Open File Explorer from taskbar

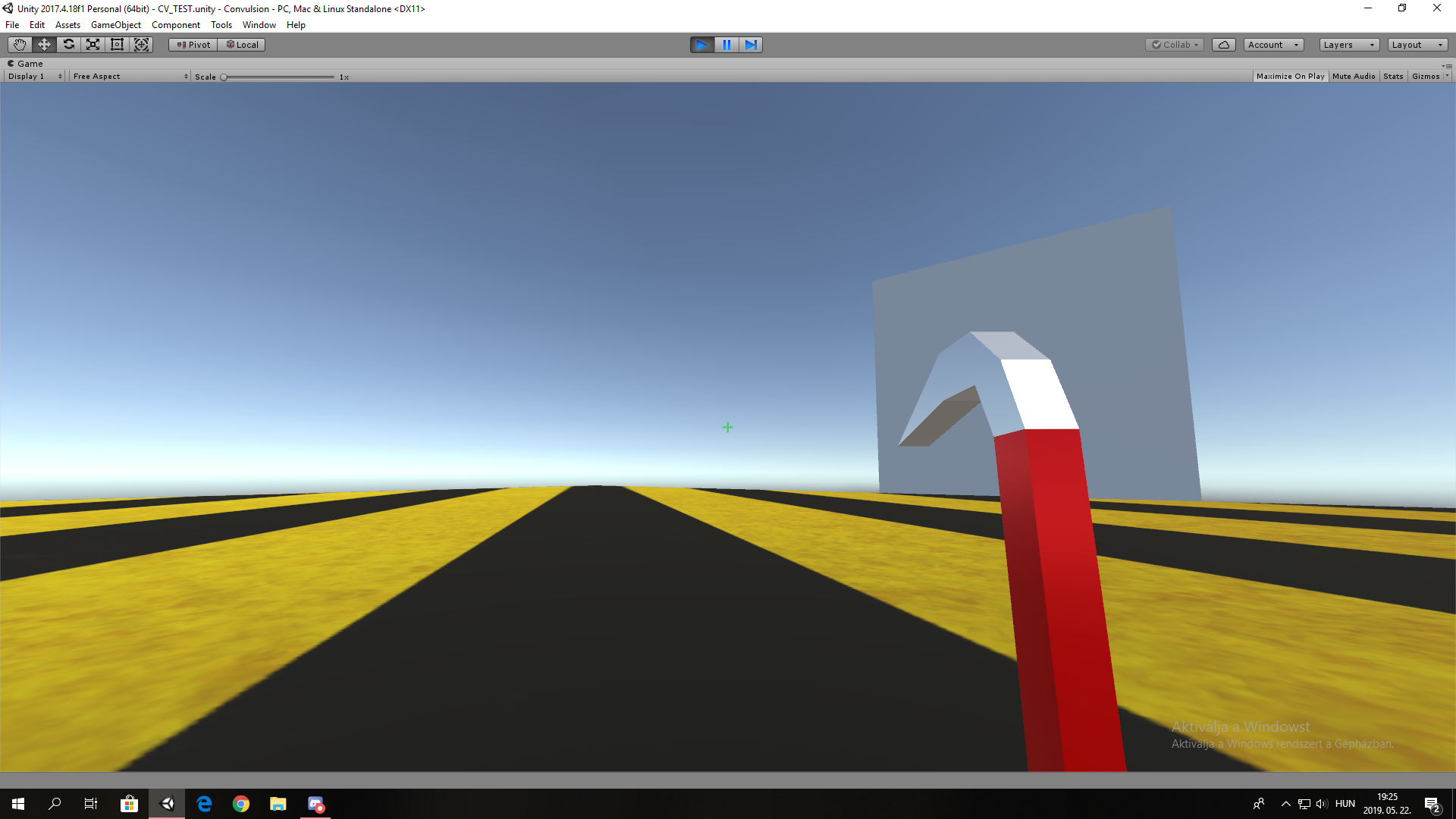point(278,804)
